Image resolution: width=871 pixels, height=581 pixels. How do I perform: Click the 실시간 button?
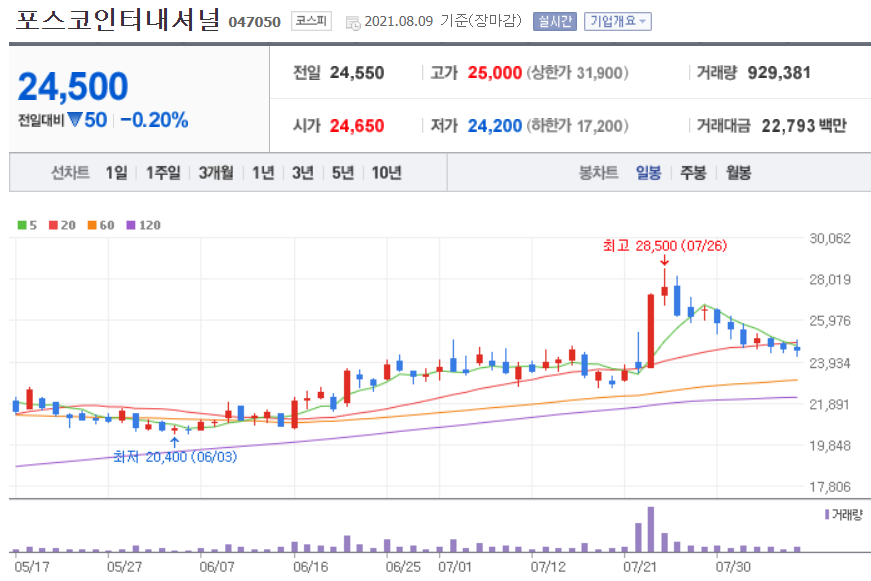click(x=554, y=22)
